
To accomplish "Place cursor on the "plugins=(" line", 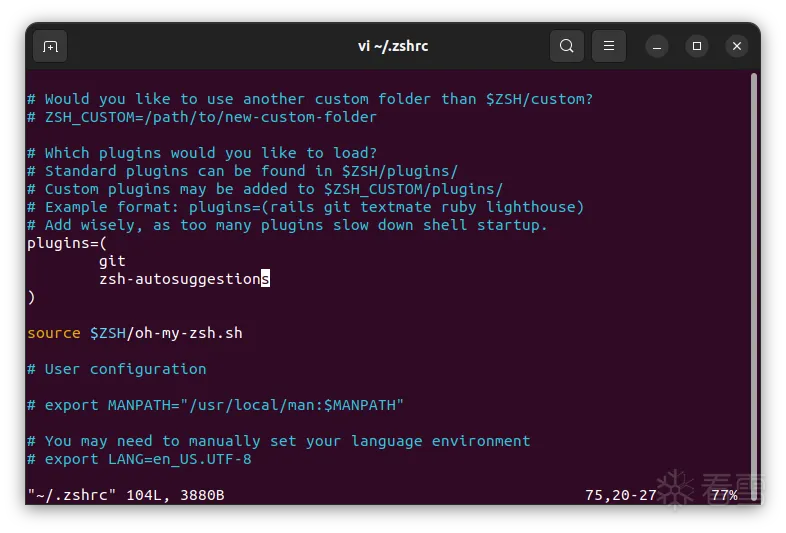I will (67, 243).
